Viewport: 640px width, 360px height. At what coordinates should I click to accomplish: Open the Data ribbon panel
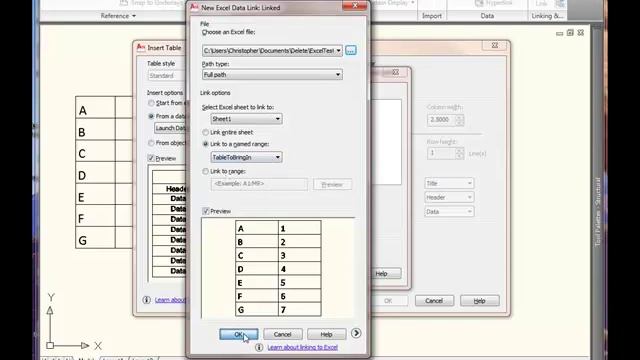point(487,16)
